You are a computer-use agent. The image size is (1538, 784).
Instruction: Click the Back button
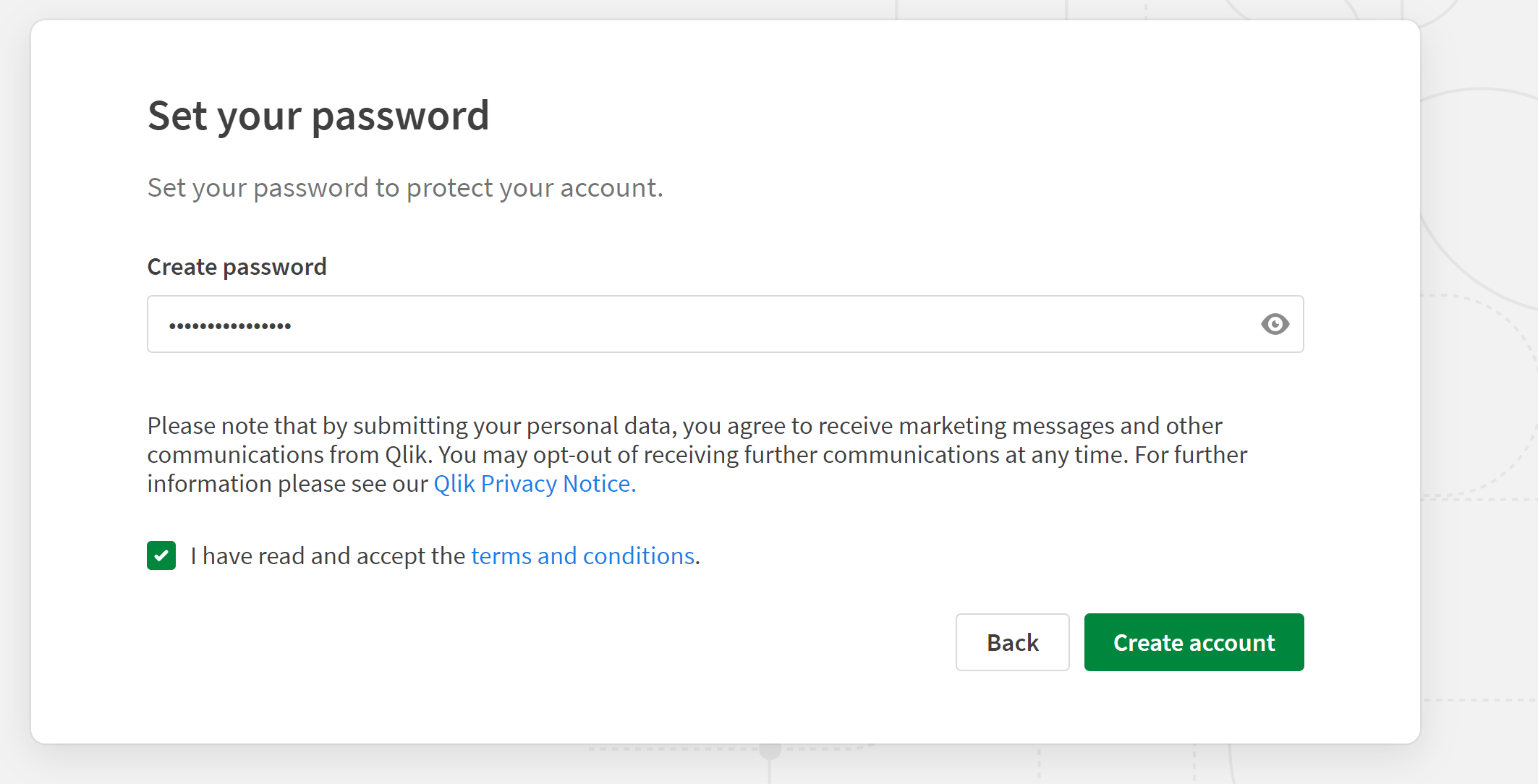pos(1011,642)
